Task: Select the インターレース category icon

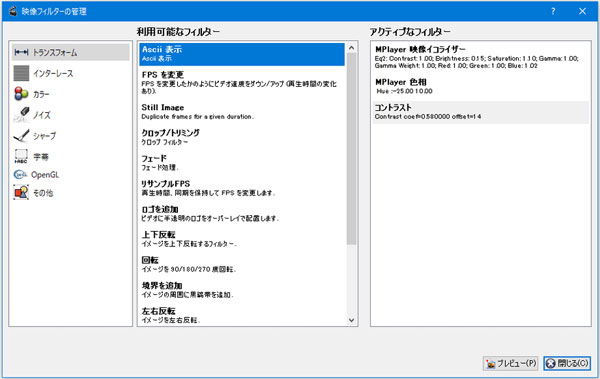Action: (x=21, y=73)
